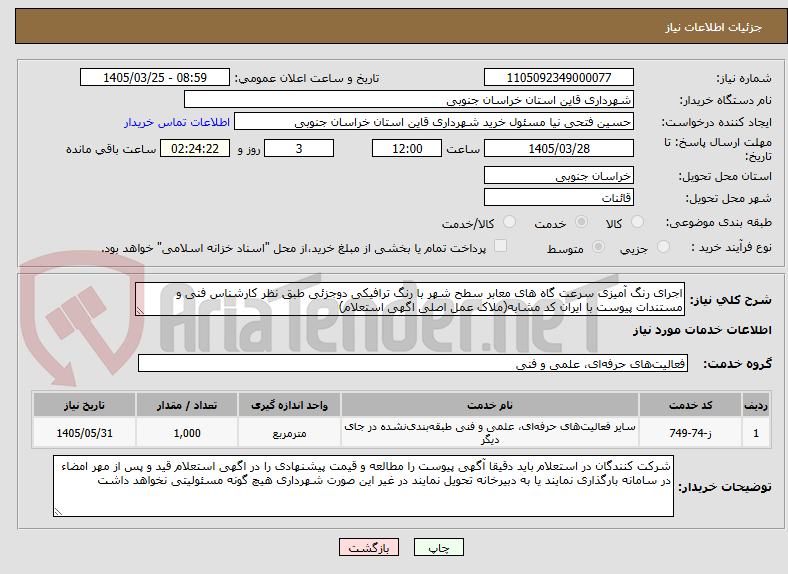Viewport: 788px width, 574px height.
Task: Click the buyer organization name field
Action: (x=409, y=100)
